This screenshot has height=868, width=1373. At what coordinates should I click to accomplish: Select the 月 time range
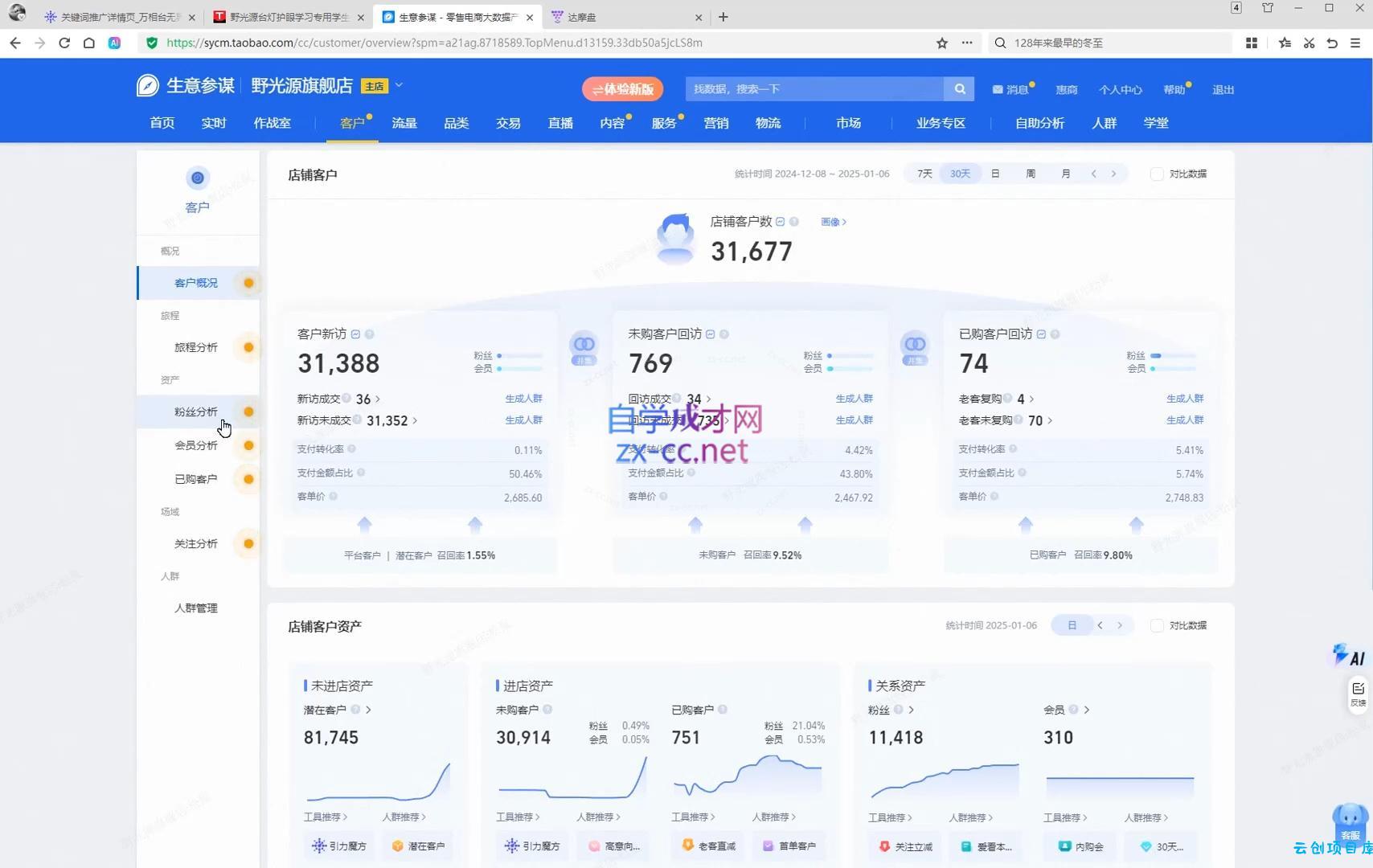(x=1066, y=174)
